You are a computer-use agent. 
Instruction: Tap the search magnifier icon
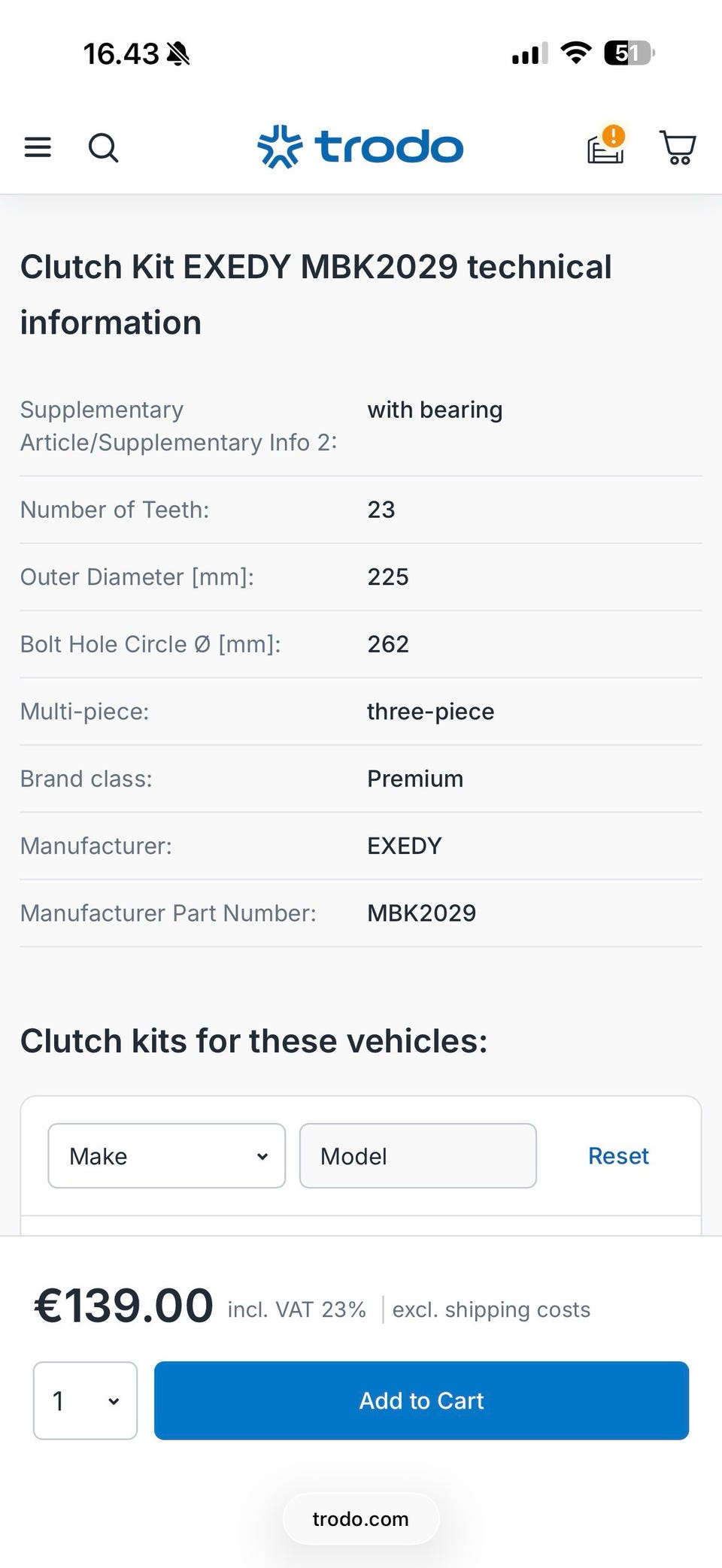pyautogui.click(x=103, y=147)
